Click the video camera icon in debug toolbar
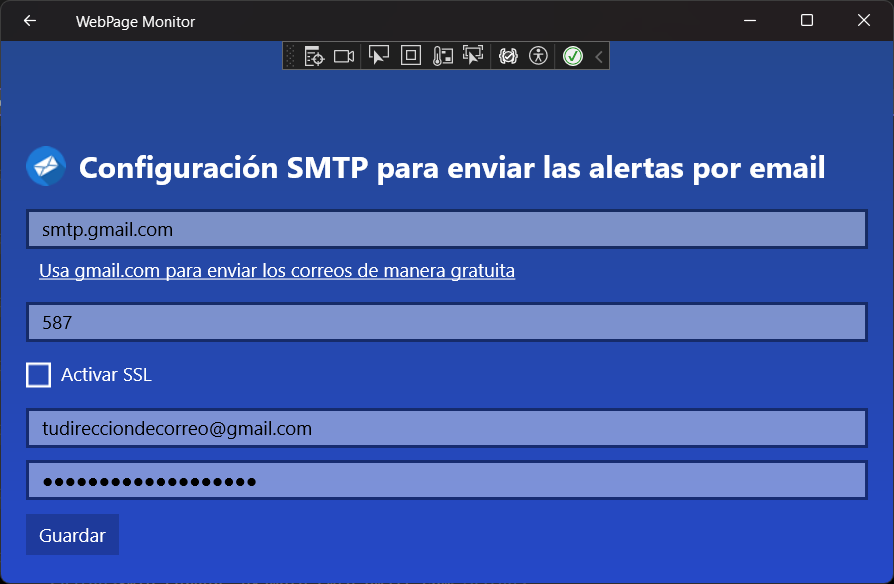894x584 pixels. click(x=344, y=56)
